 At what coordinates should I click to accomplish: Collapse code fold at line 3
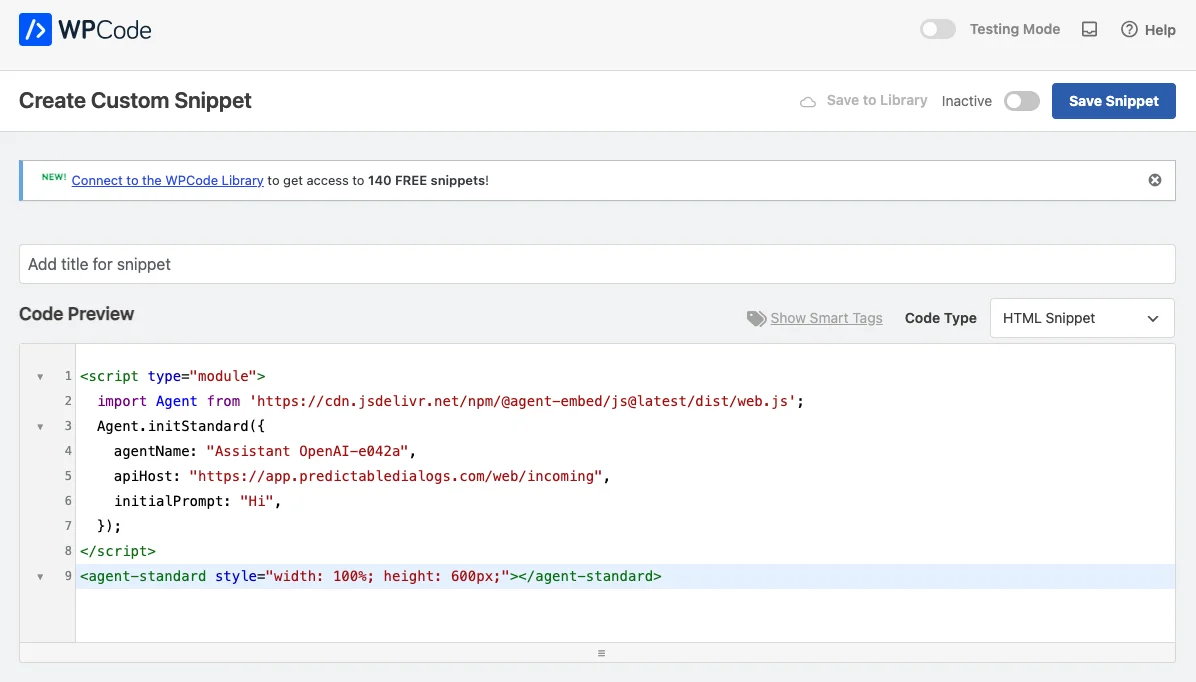click(x=40, y=426)
